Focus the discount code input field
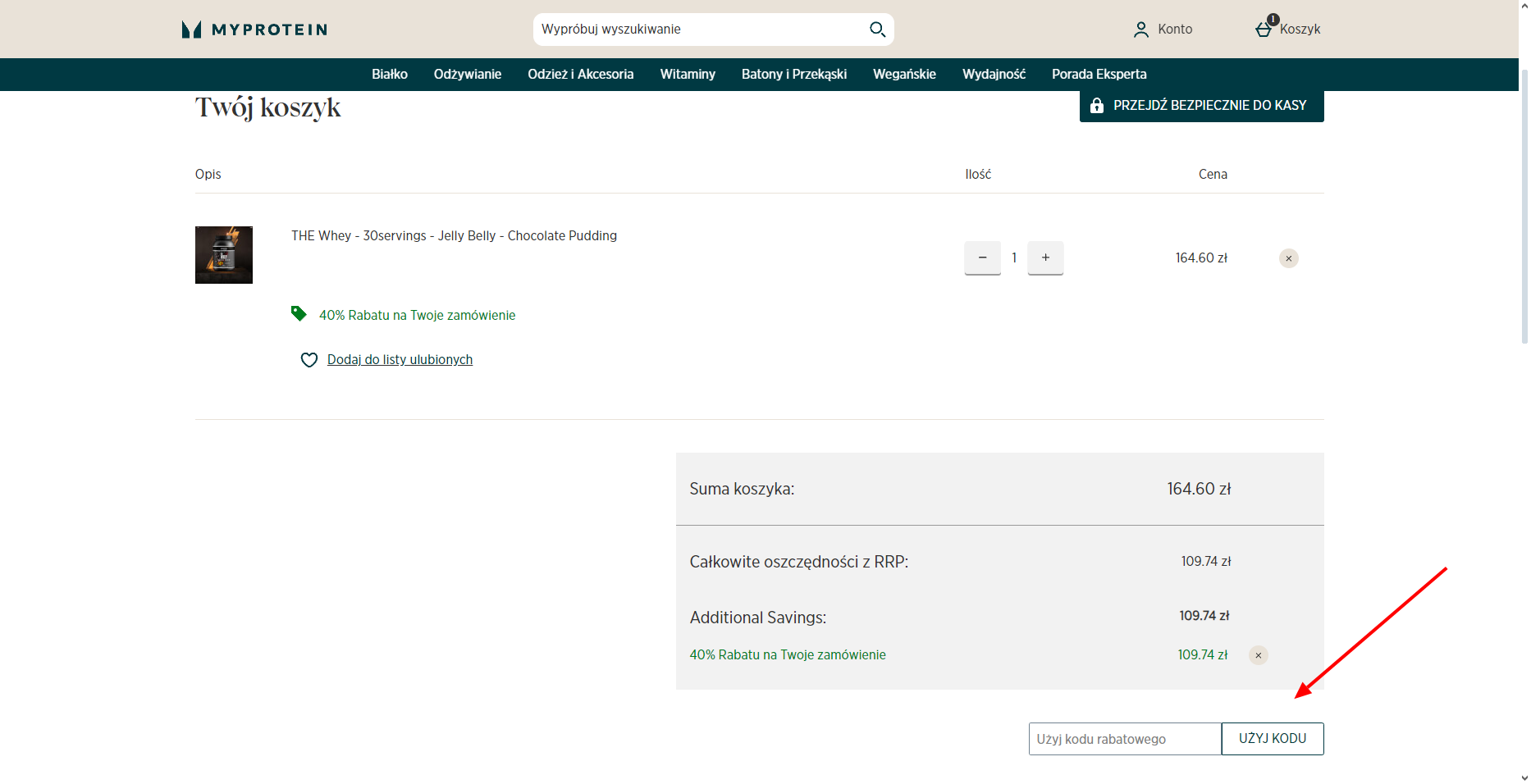1531x784 pixels. (x=1125, y=739)
